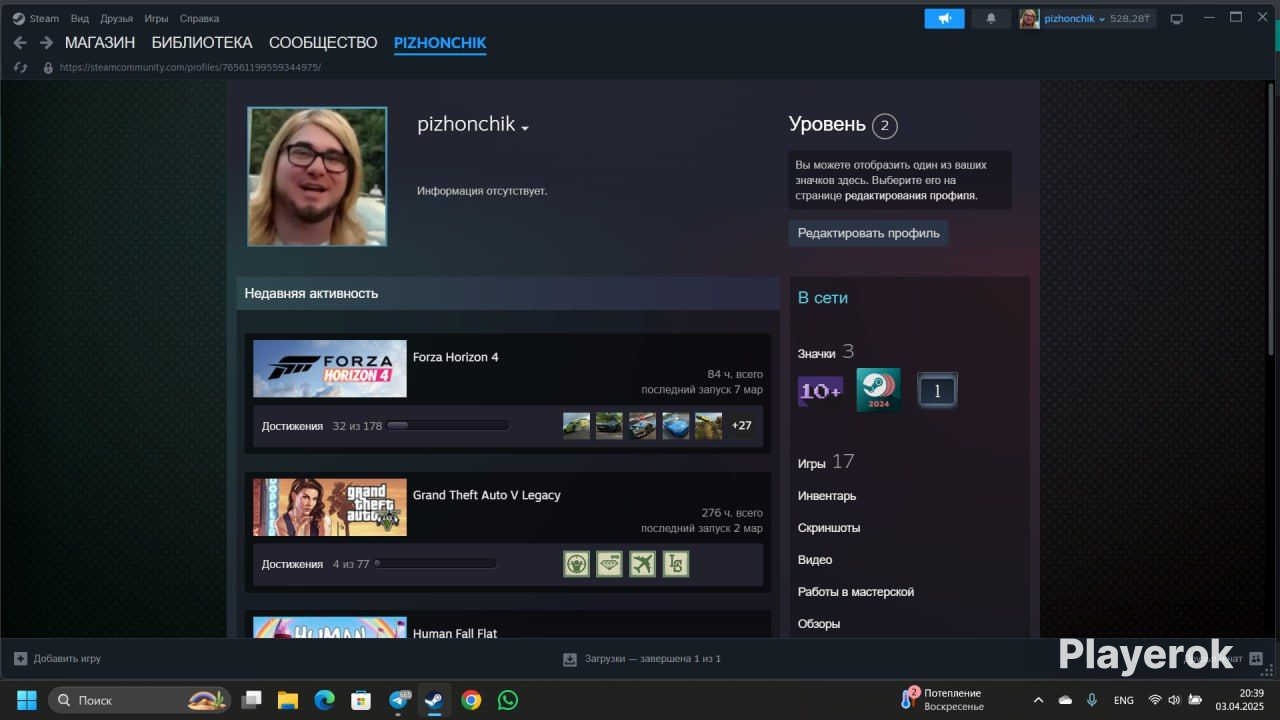Image resolution: width=1280 pixels, height=720 pixels.
Task: Go forward with the right arrow
Action: tap(46, 43)
